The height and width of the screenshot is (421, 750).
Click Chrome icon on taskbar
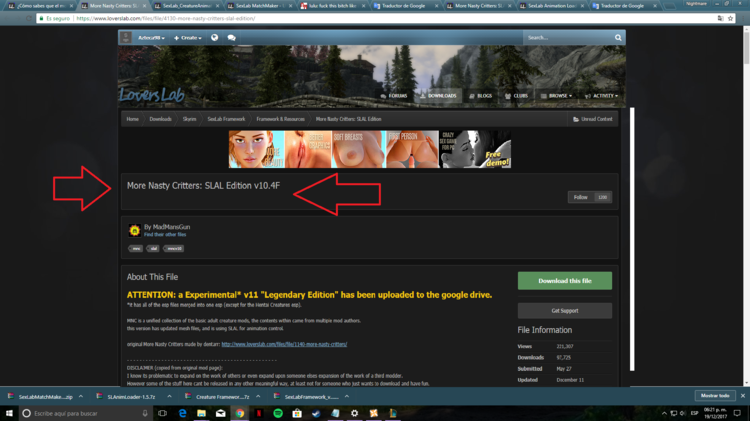click(240, 413)
